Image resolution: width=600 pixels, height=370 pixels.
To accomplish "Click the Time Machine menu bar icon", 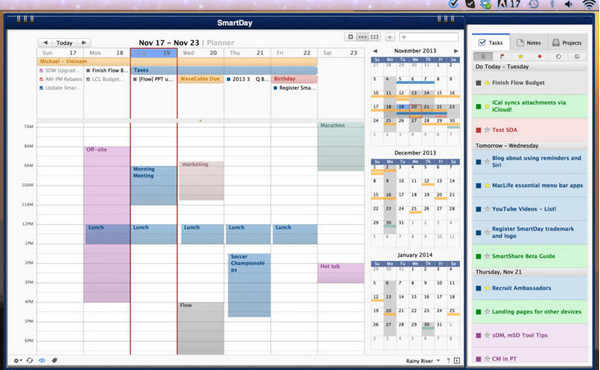I will pos(533,4).
